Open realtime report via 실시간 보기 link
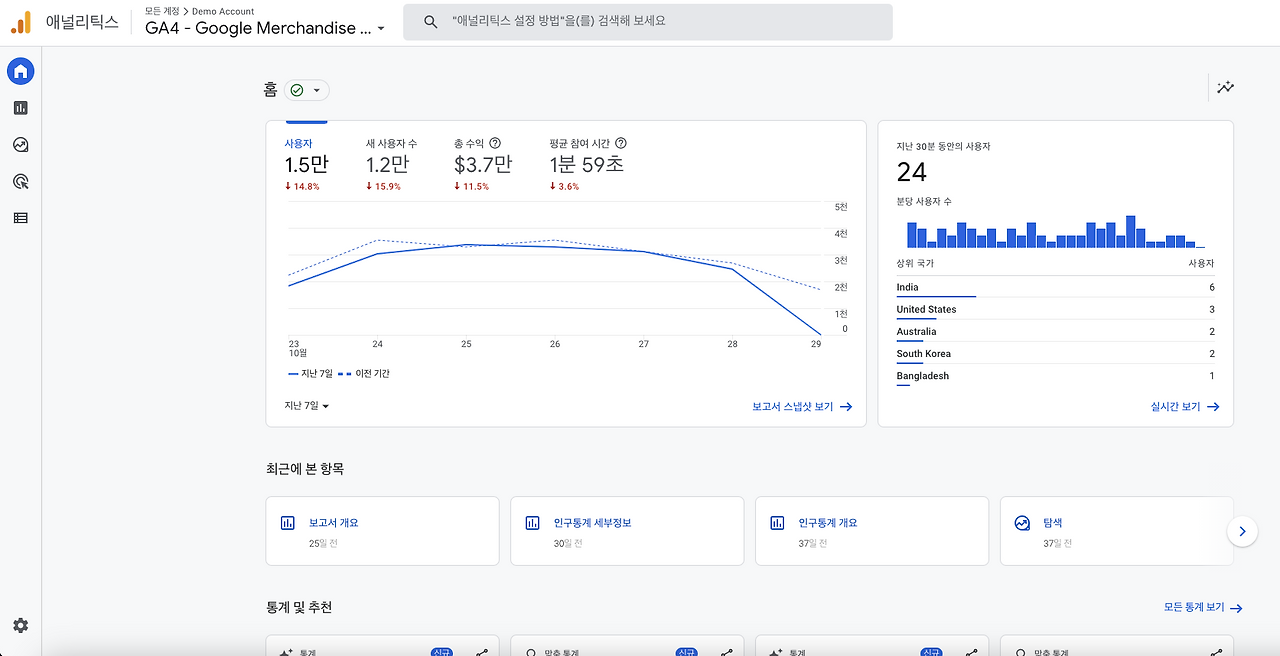Screen dimensions: 1280x656 (1178, 406)
